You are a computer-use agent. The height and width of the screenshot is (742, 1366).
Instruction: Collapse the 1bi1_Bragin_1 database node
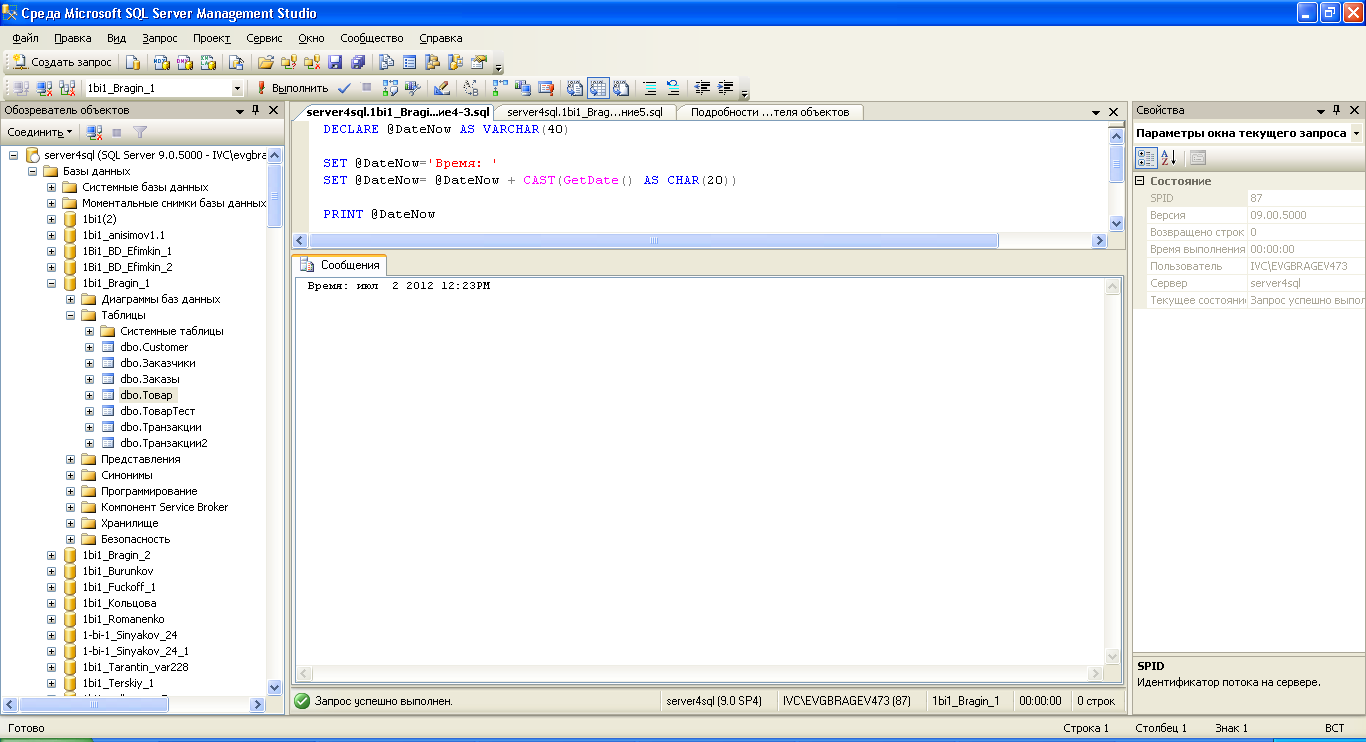[x=52, y=283]
